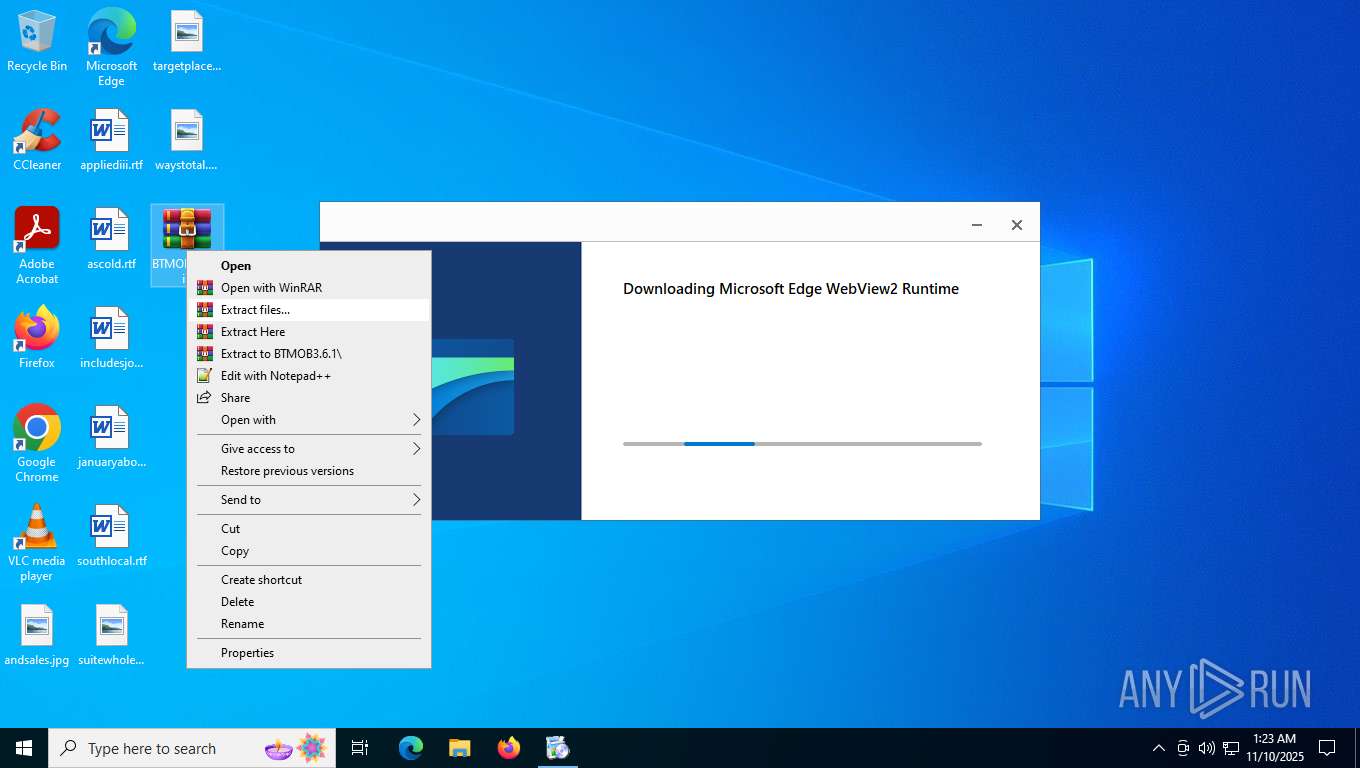
Task: Open the VLC media player shortcut
Action: click(37, 543)
